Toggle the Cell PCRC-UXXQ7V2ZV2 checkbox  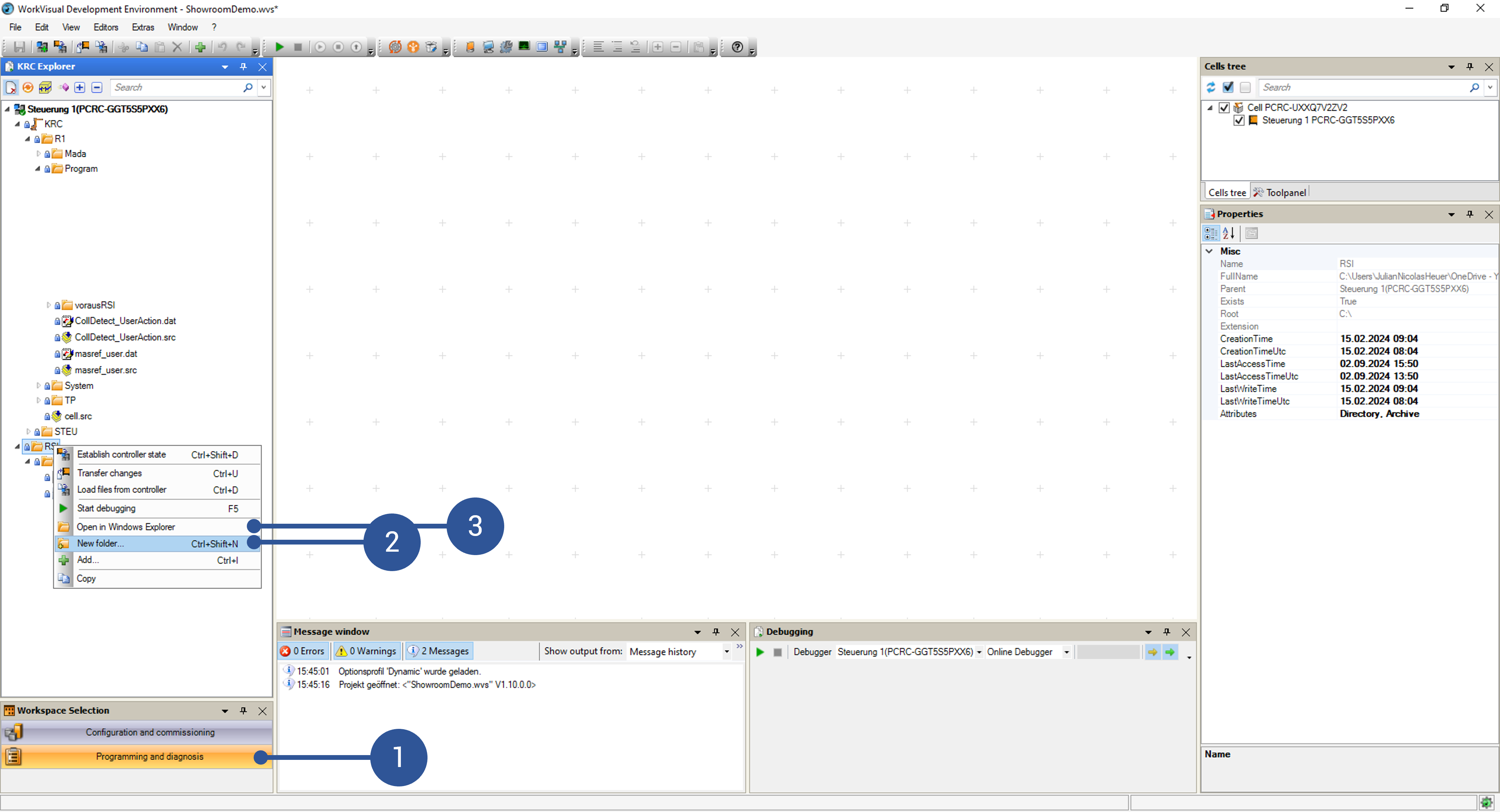tap(1224, 108)
